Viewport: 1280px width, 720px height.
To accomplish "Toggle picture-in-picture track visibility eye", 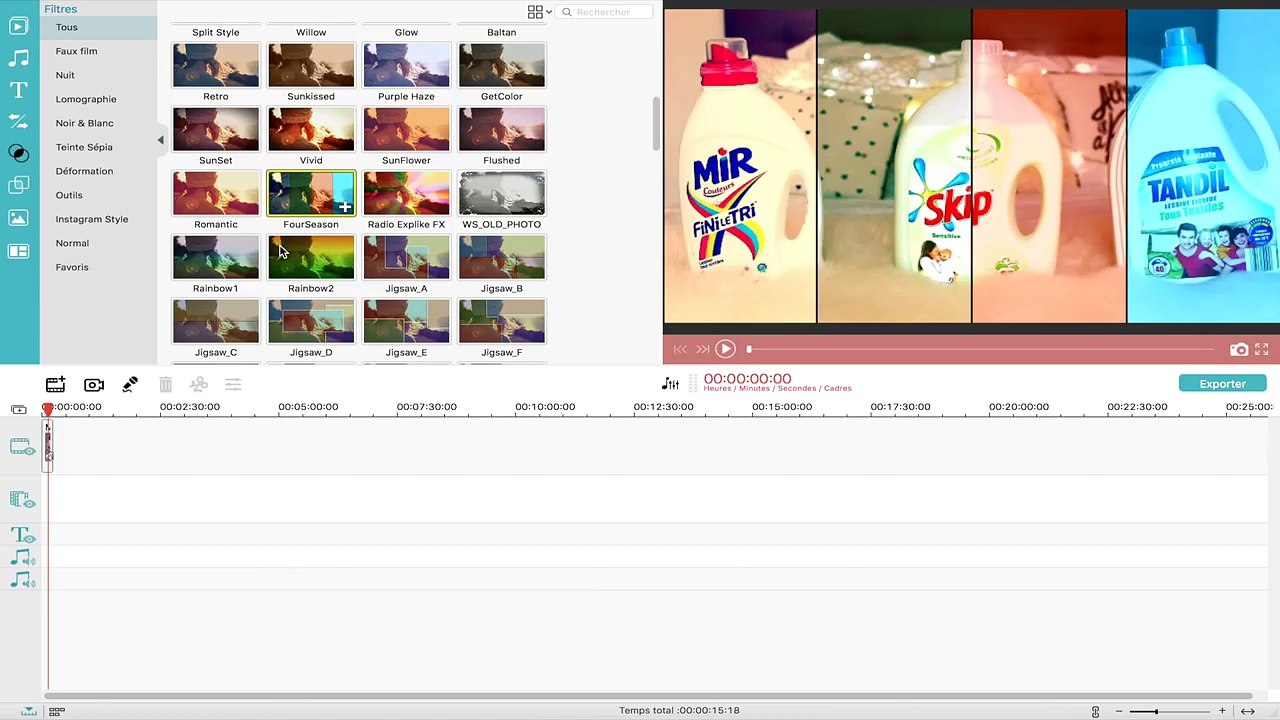I will tap(30, 504).
